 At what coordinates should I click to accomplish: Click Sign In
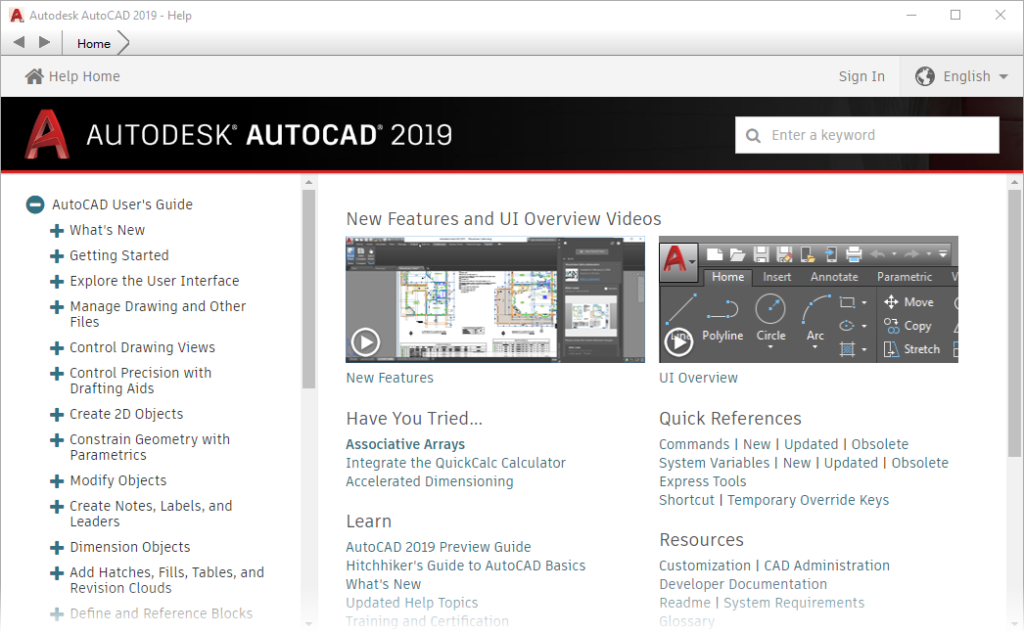pos(861,75)
